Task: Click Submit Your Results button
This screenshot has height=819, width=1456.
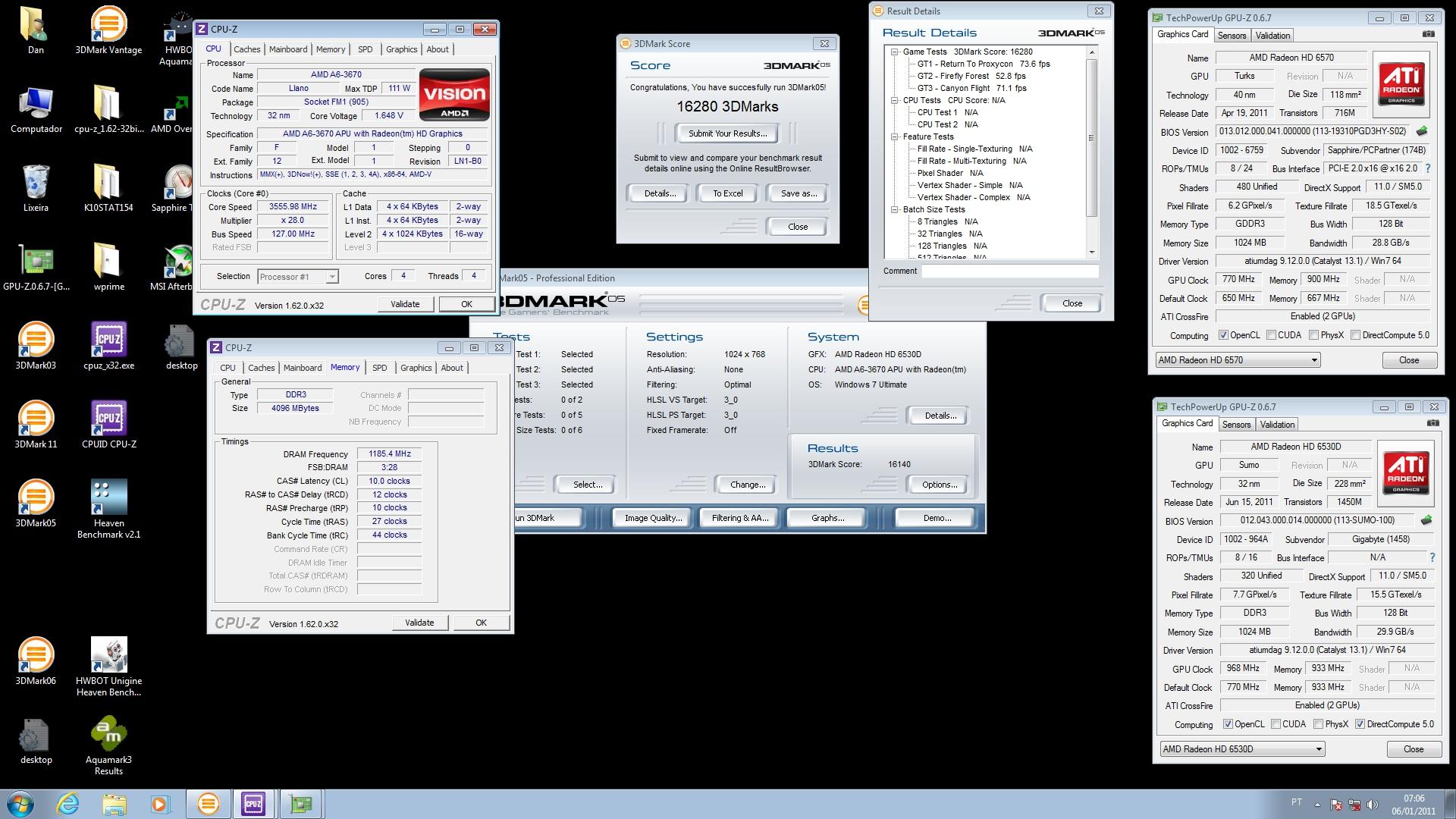Action: 727,133
